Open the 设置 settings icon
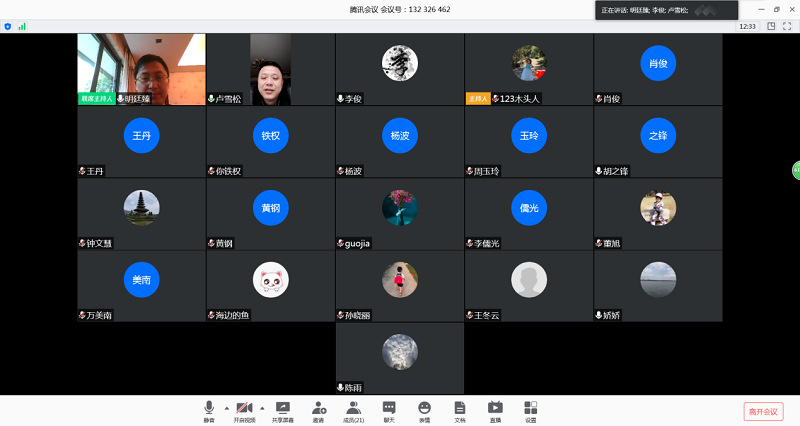This screenshot has width=800, height=426. click(530, 409)
